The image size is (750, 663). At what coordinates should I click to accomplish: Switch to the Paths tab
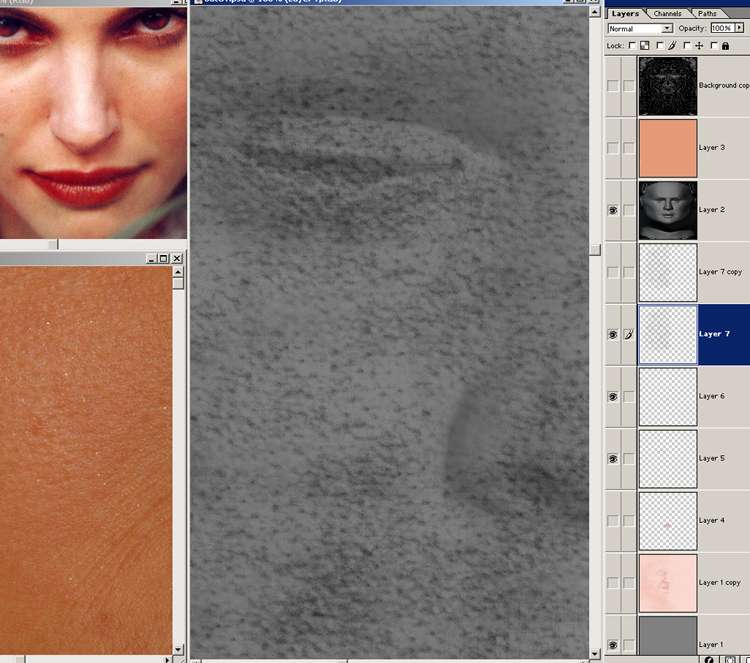707,13
